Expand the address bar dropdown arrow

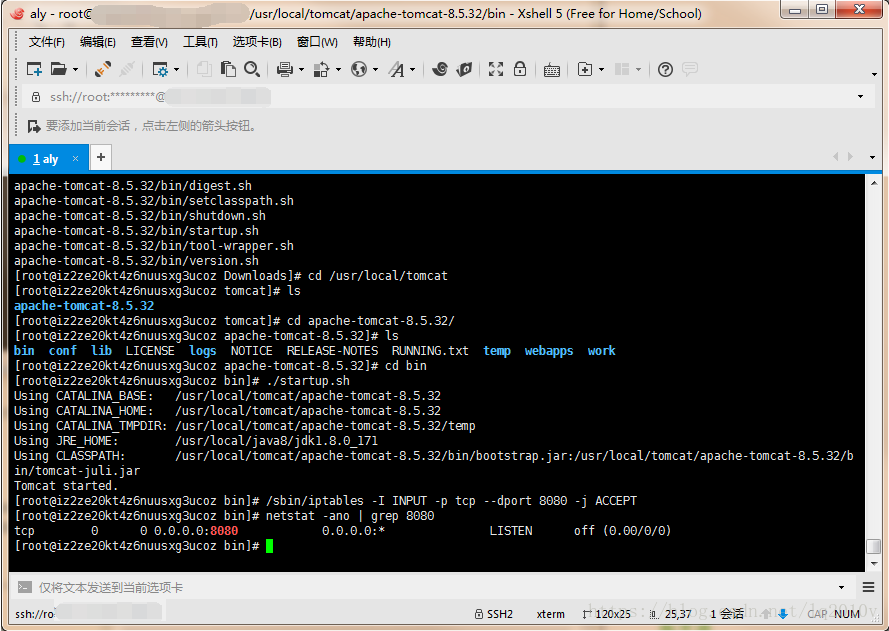point(861,97)
